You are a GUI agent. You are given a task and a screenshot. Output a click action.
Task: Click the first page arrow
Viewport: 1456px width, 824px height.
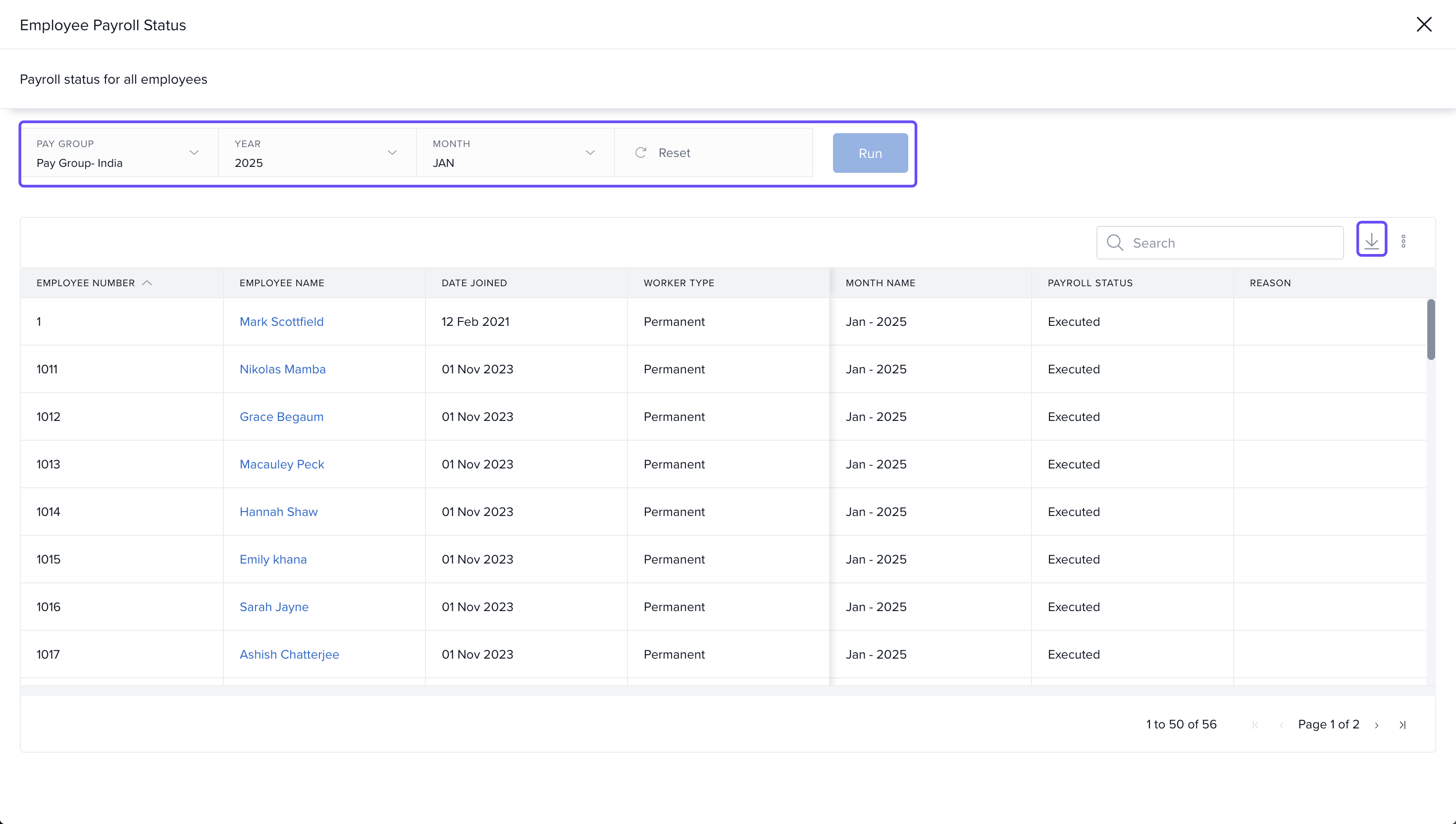[1256, 725]
